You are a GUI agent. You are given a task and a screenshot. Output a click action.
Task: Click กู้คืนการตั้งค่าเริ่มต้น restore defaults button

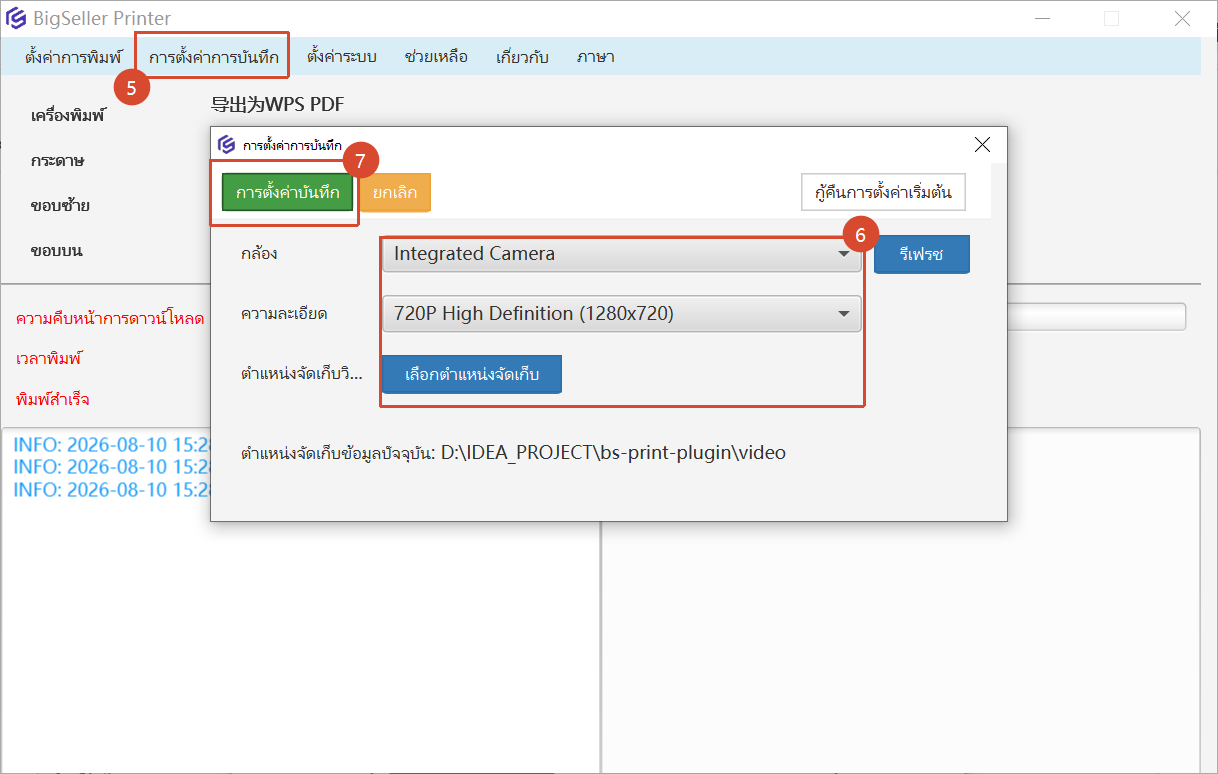tap(883, 192)
